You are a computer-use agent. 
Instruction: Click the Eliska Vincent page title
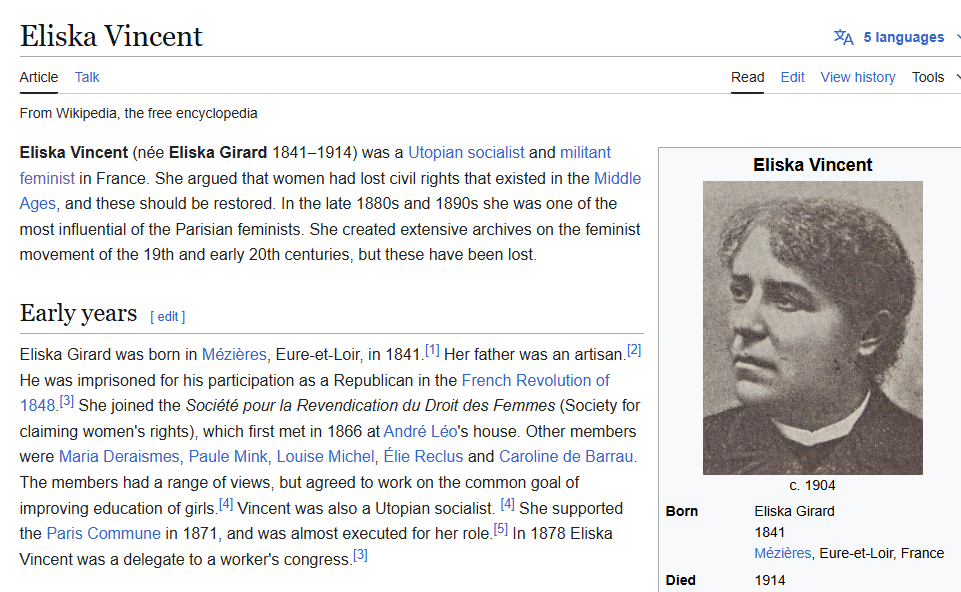click(x=111, y=36)
